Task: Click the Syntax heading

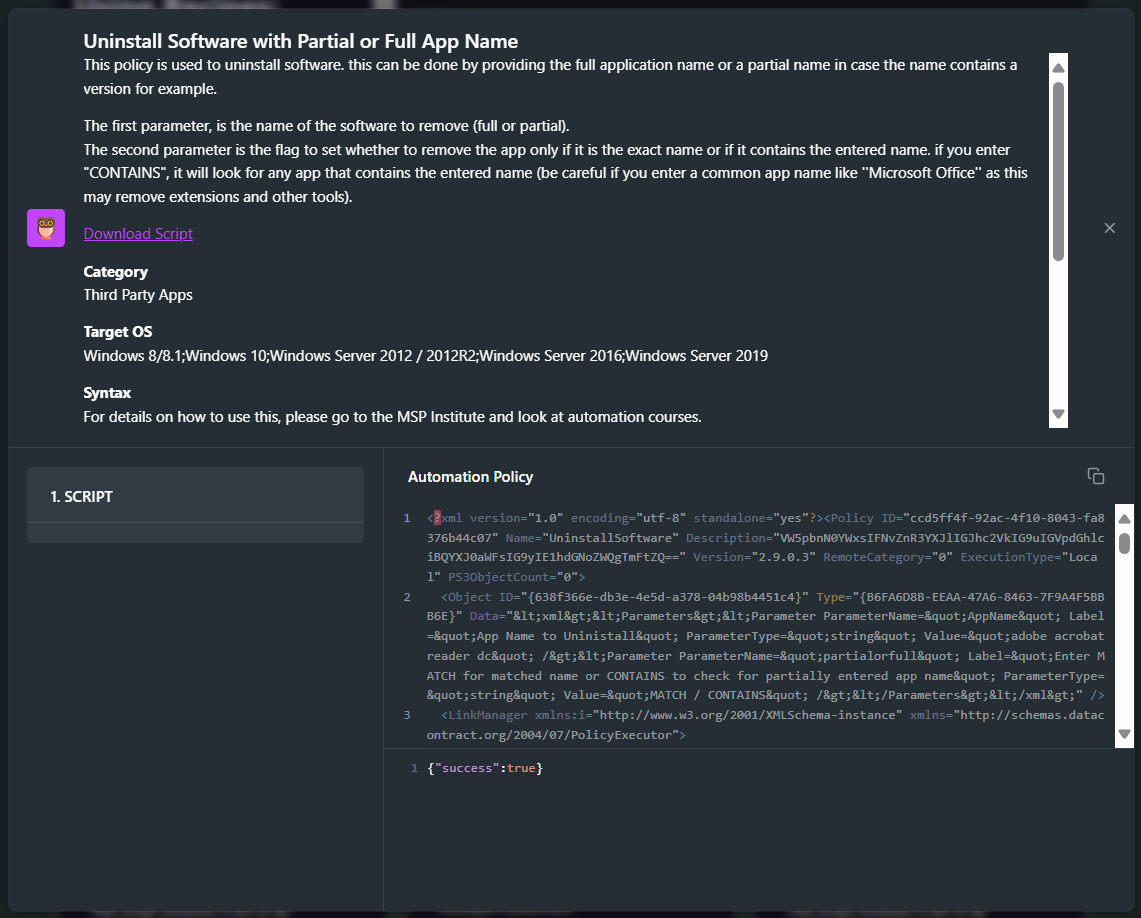Action: 107,393
